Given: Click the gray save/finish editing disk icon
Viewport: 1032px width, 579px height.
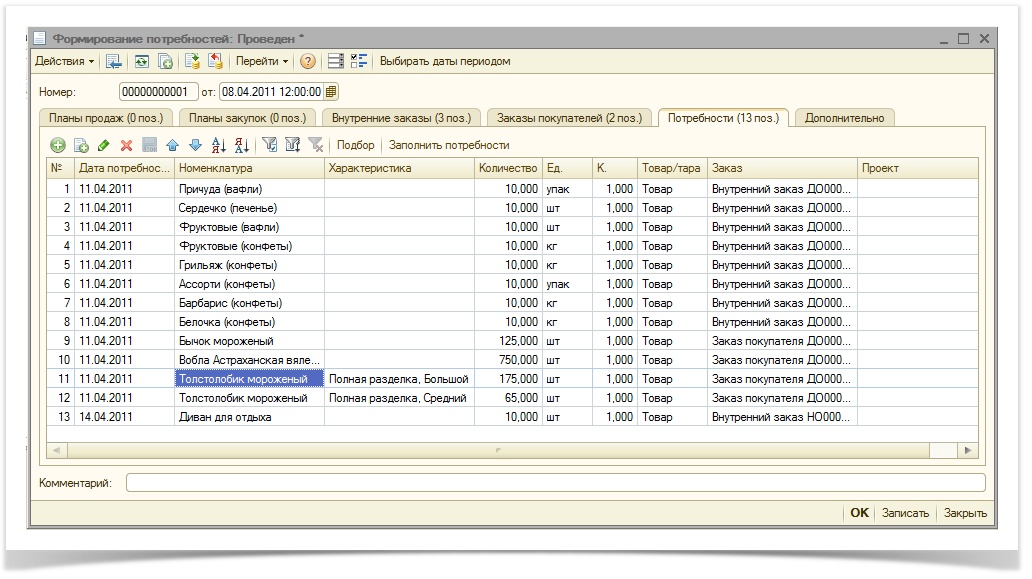Looking at the screenshot, I should pos(150,145).
